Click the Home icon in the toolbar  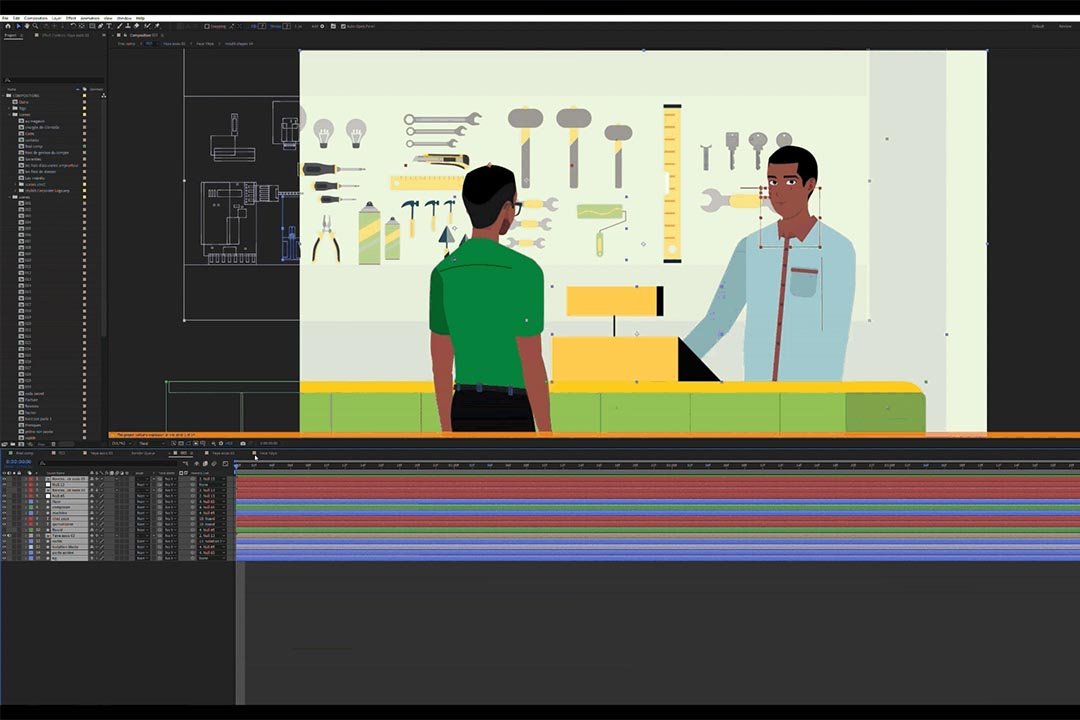8,26
